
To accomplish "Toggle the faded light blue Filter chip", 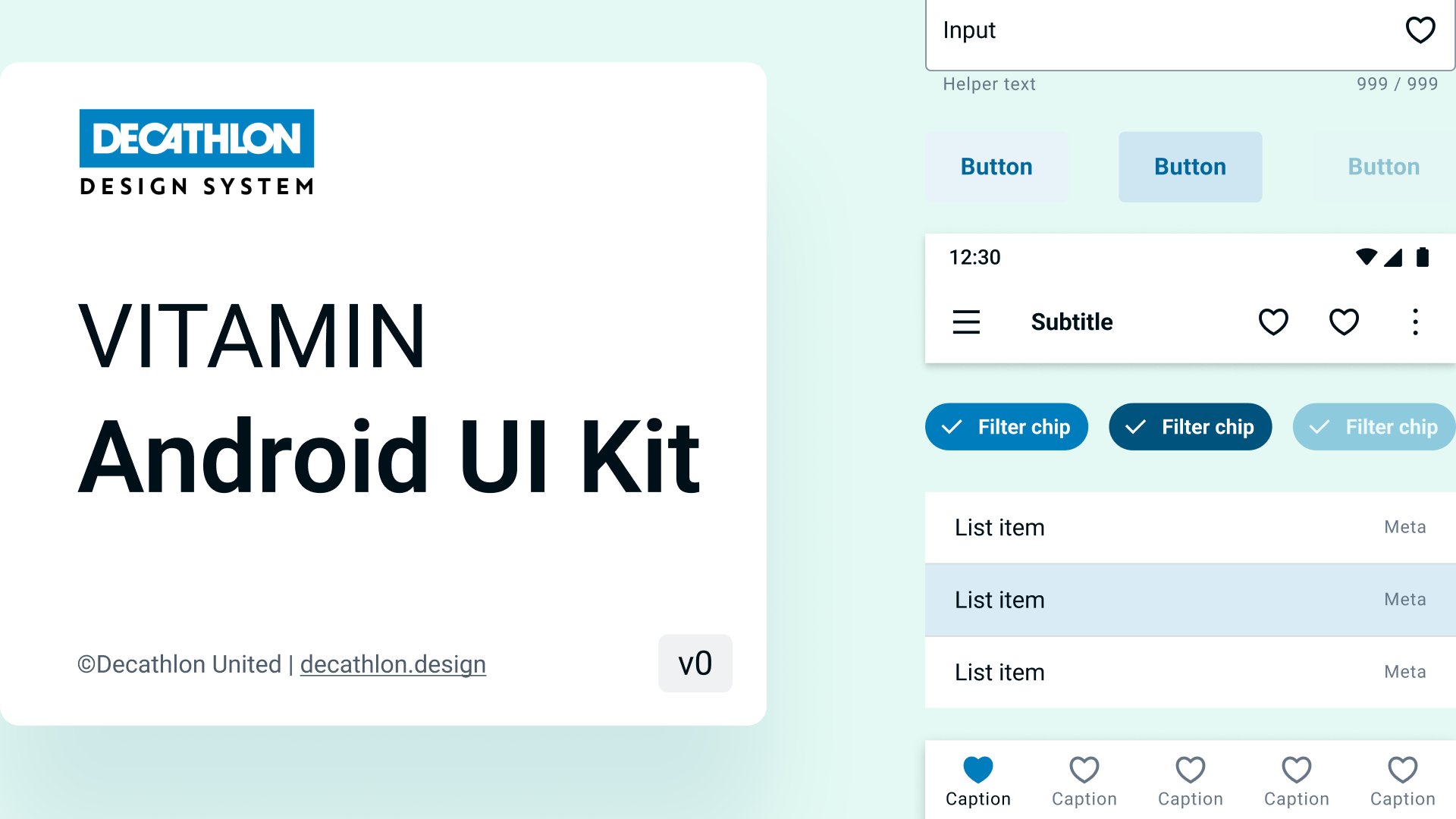I will (x=1373, y=427).
